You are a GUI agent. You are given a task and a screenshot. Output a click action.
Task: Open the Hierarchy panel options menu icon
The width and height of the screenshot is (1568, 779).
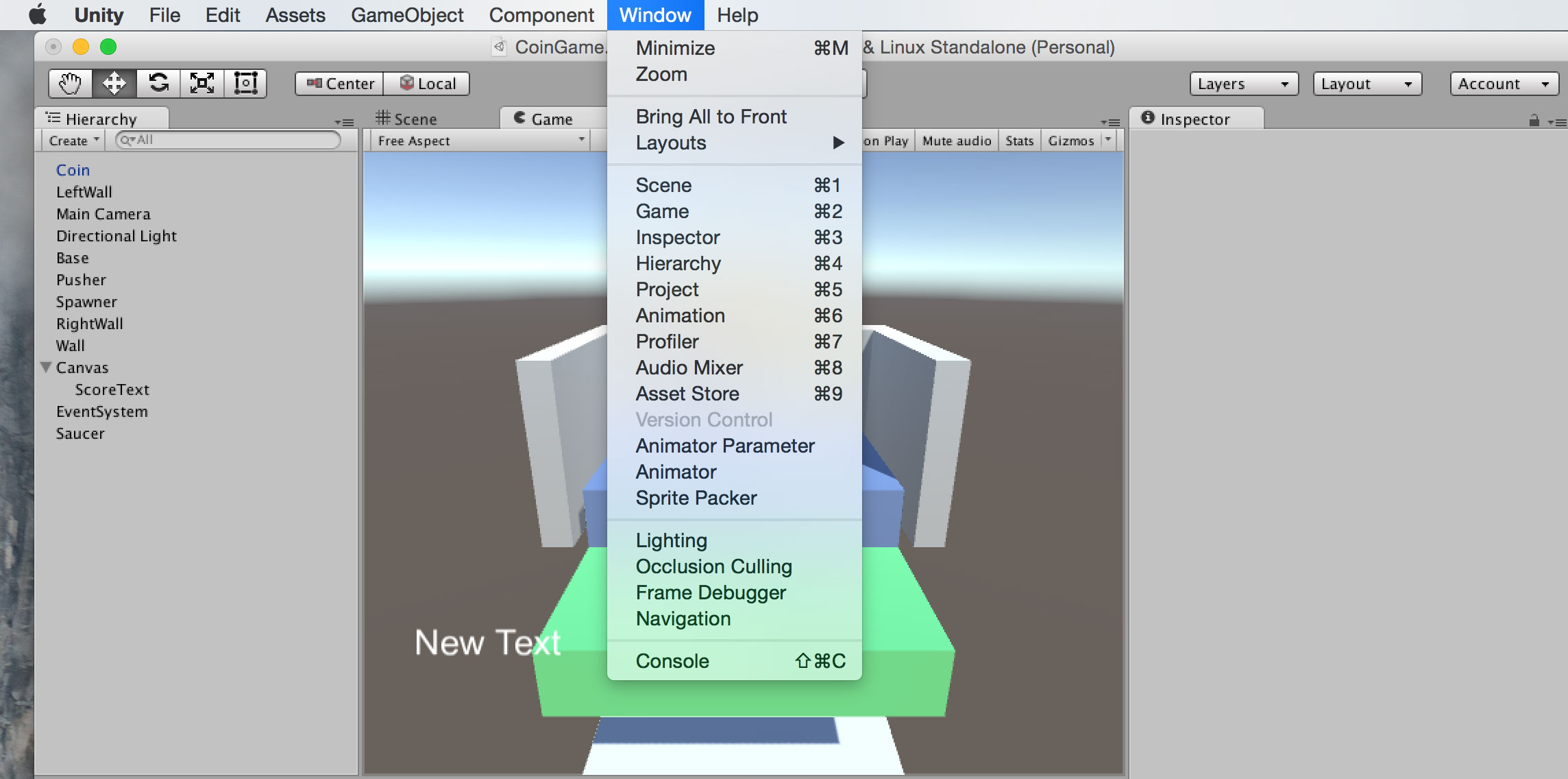[x=344, y=123]
